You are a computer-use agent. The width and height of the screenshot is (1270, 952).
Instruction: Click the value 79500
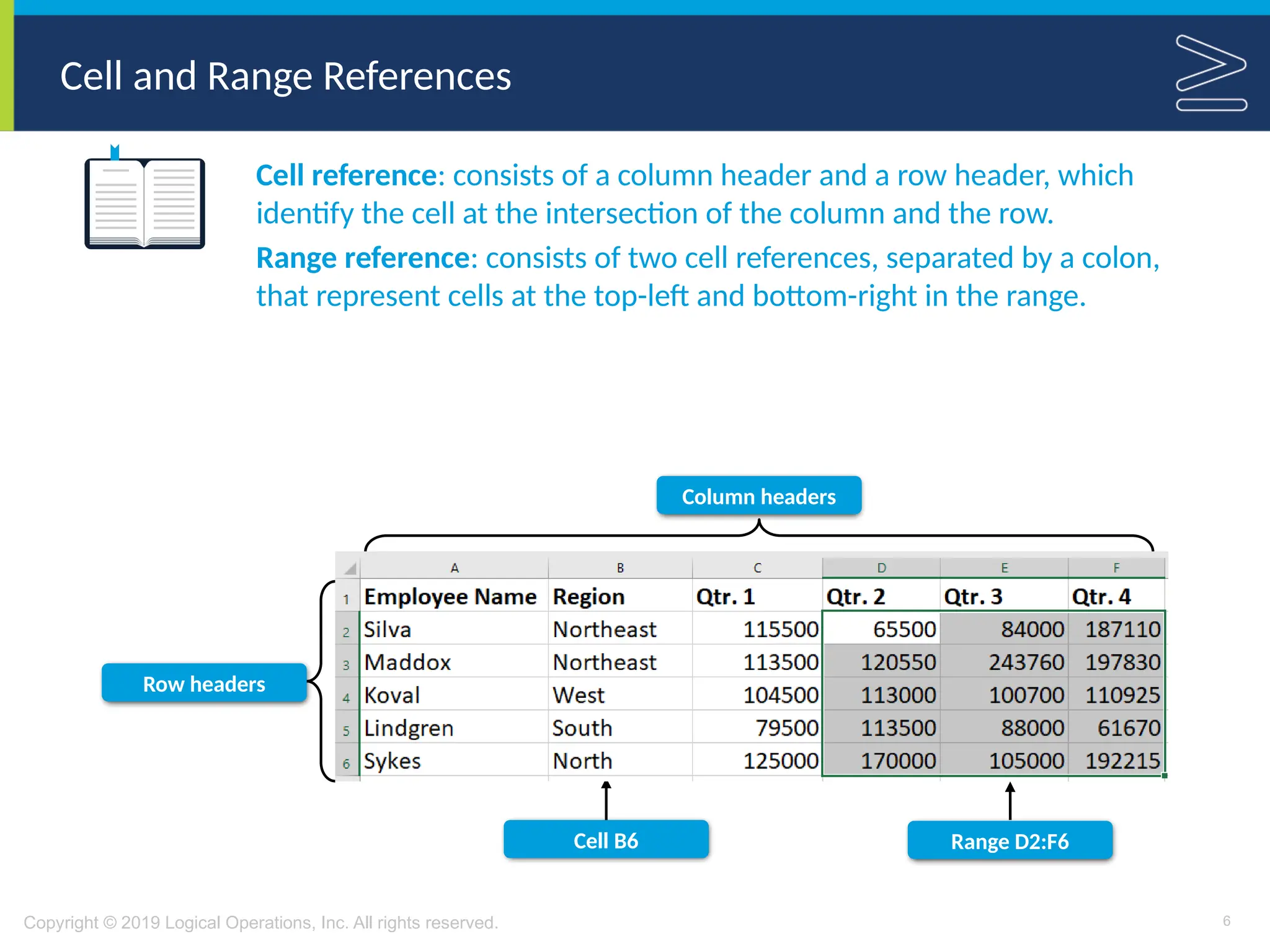[757, 727]
